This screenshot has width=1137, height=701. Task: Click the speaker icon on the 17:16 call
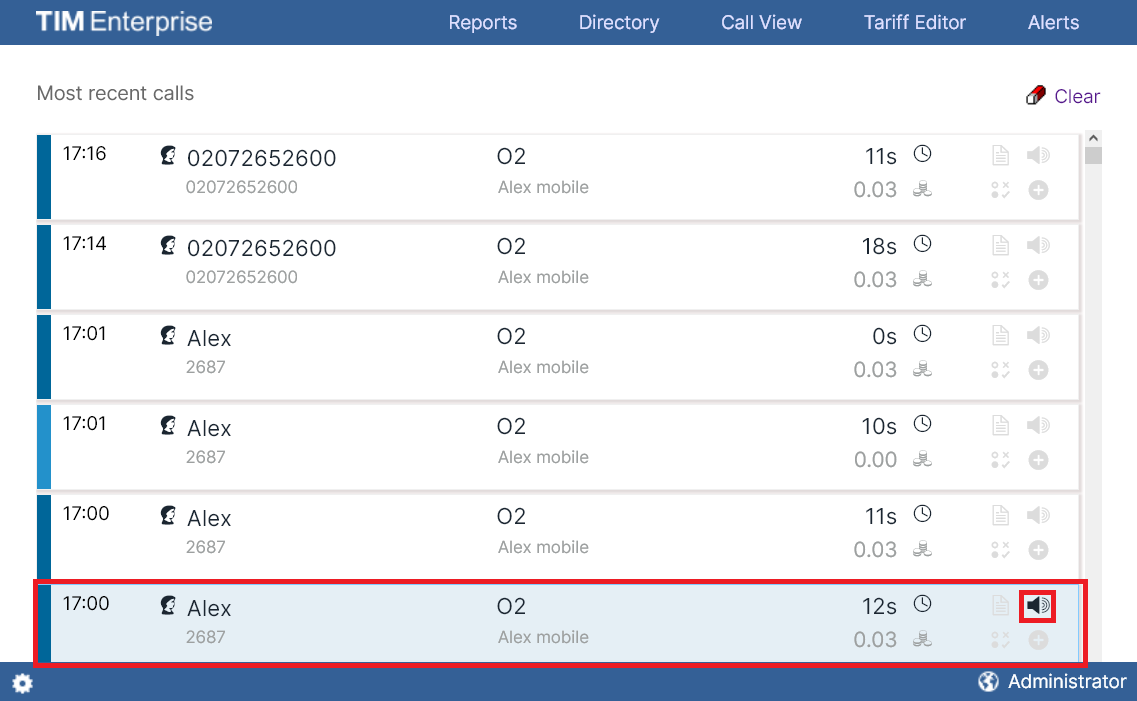pos(1038,155)
